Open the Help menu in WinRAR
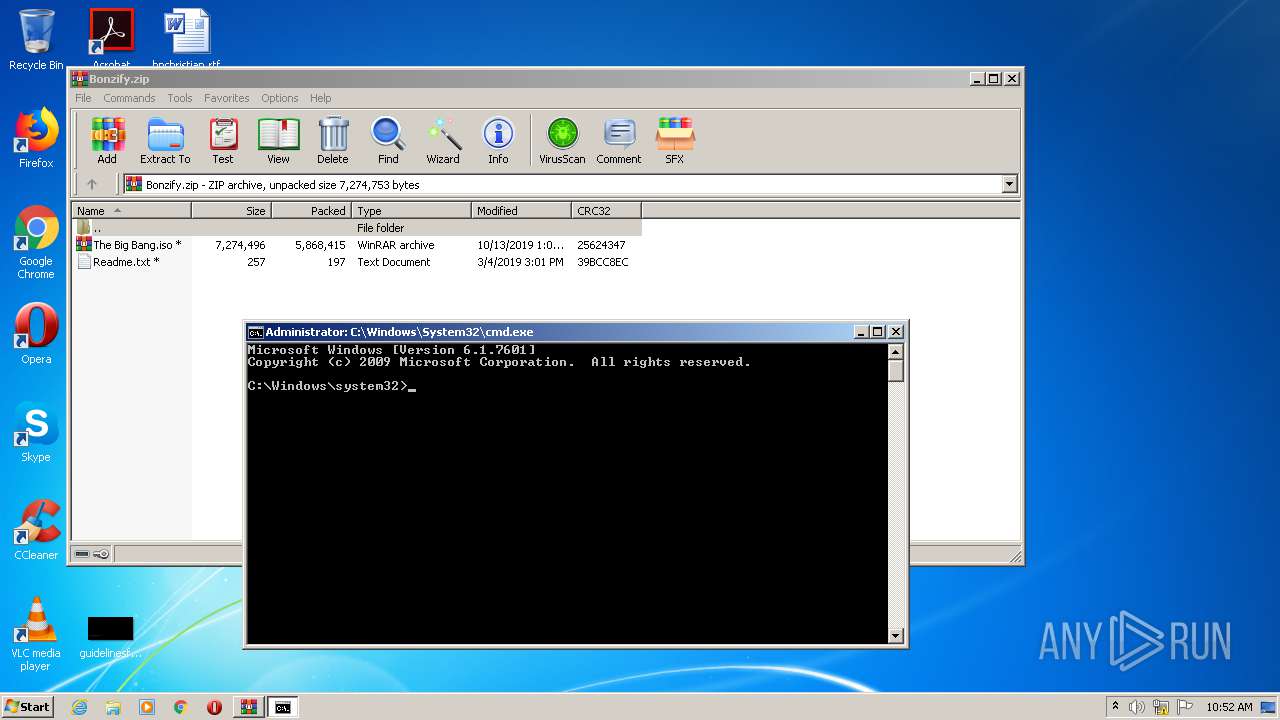 [x=320, y=98]
